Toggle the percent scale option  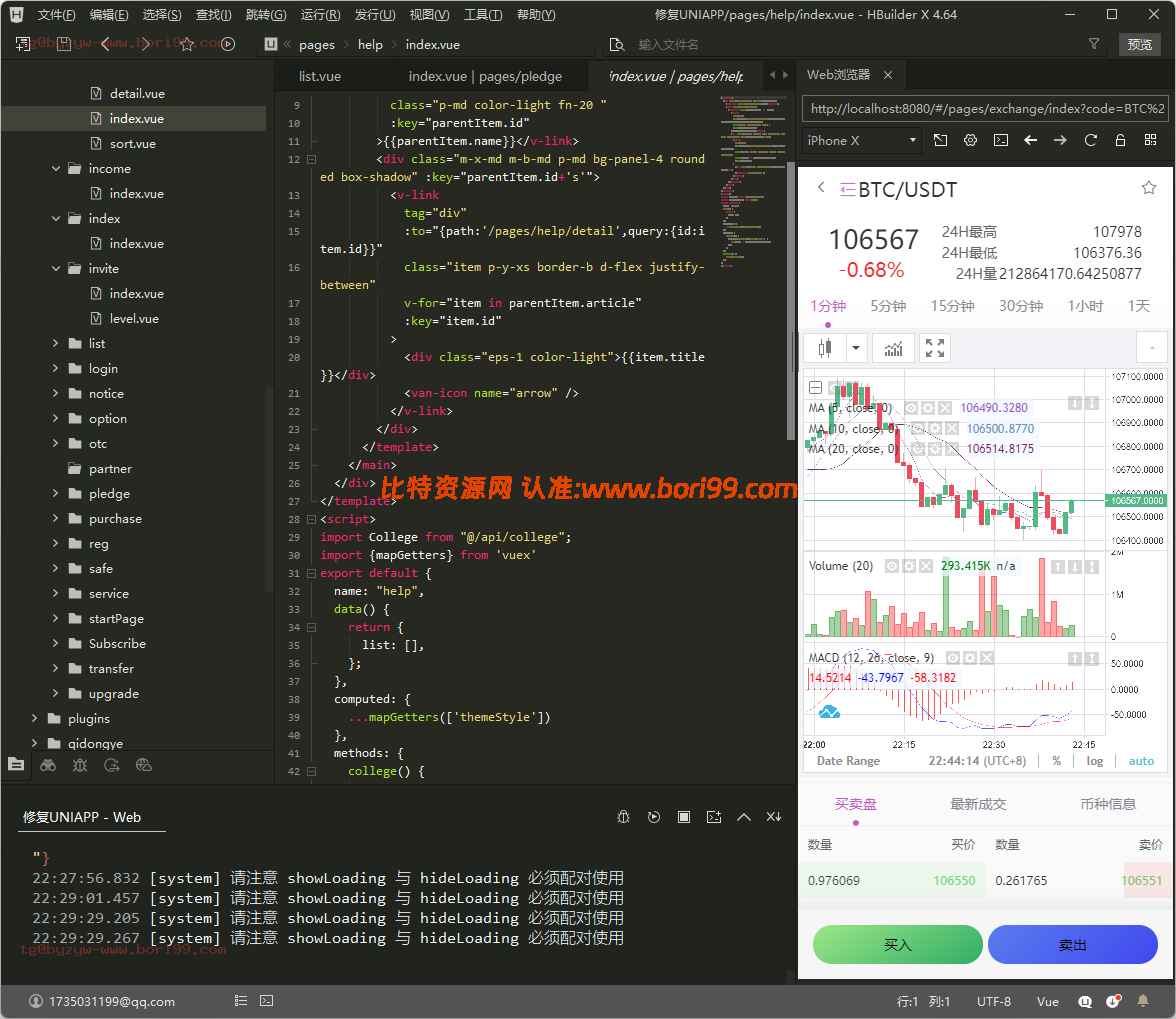point(1057,761)
